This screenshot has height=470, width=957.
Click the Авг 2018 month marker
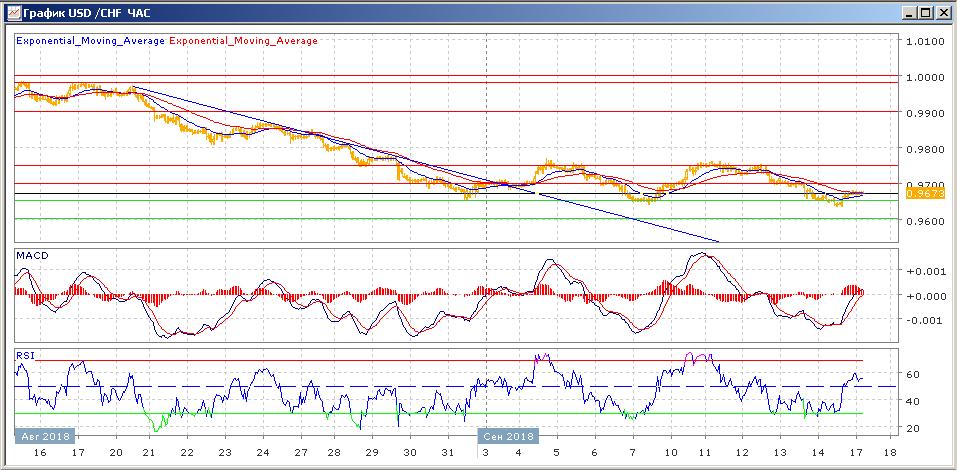tap(44, 437)
